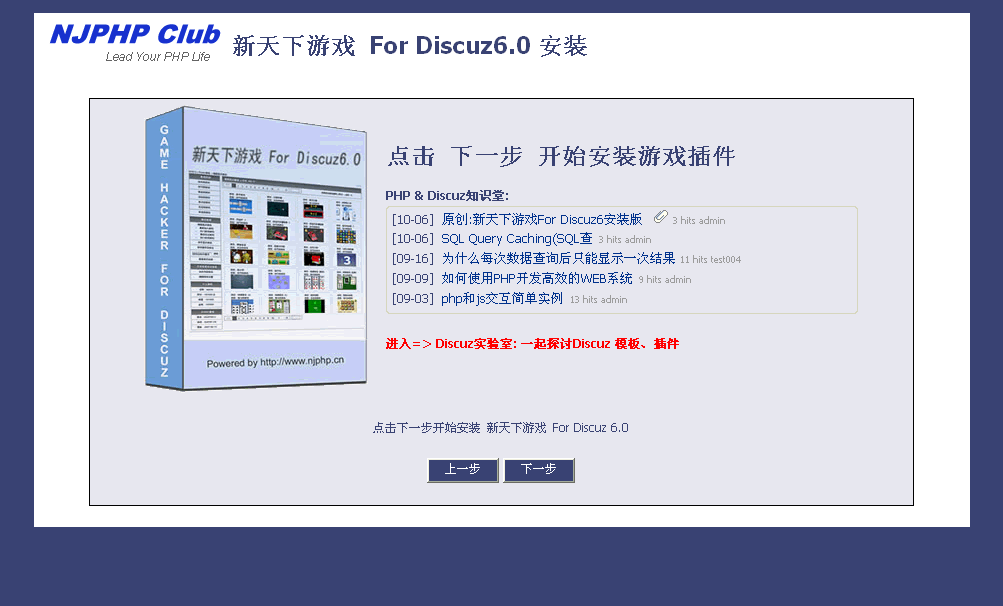This screenshot has width=1003, height=606.
Task: Open 为什么每次数据查询后只能显示一次结果 article
Action: click(x=558, y=259)
